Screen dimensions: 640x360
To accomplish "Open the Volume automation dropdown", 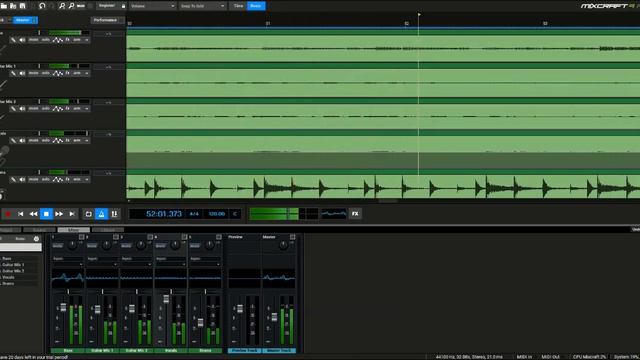I will 152,6.
